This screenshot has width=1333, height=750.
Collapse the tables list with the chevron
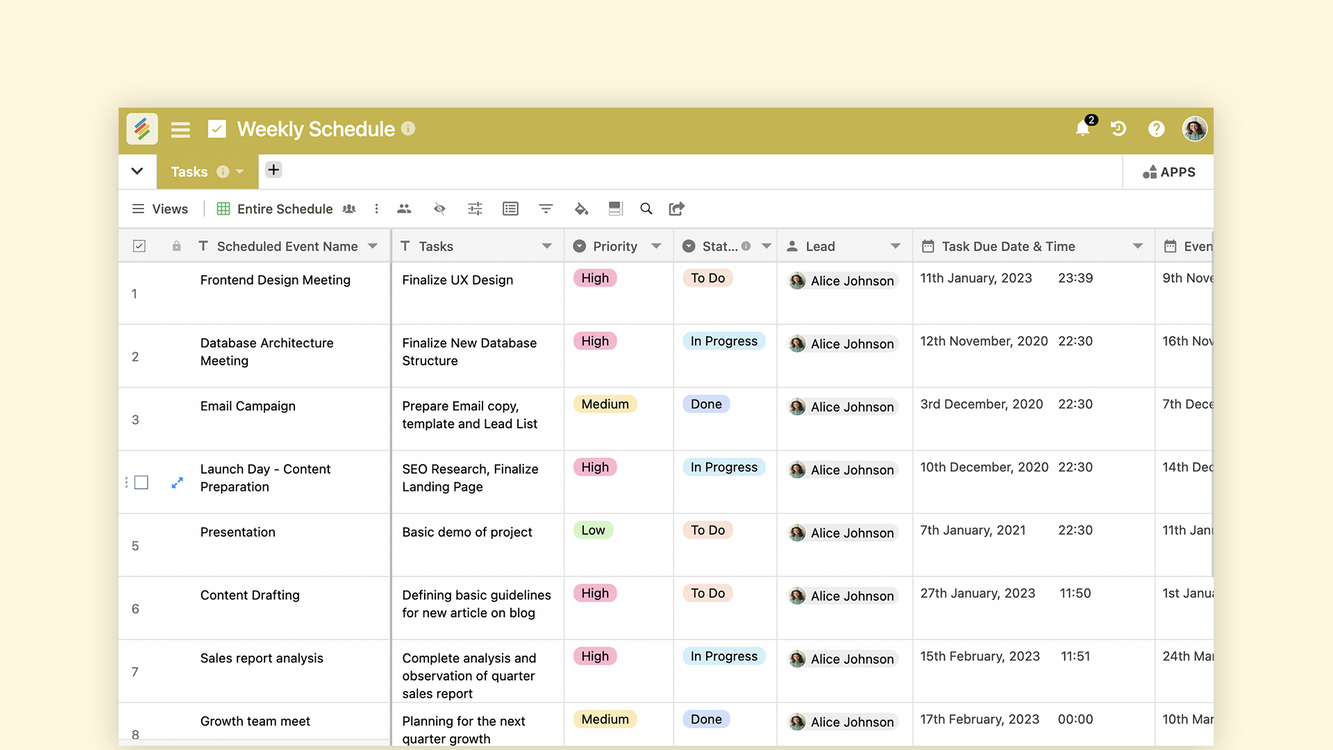pos(137,172)
